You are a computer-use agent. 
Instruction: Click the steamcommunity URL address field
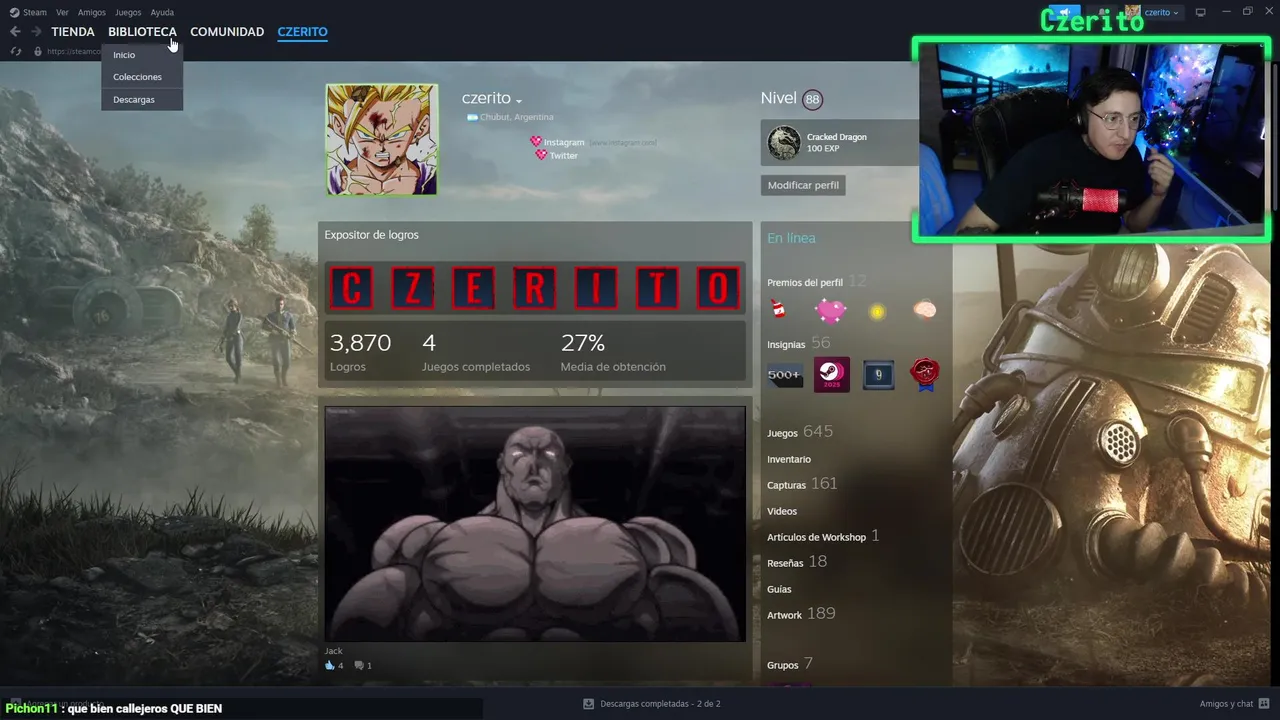point(74,51)
